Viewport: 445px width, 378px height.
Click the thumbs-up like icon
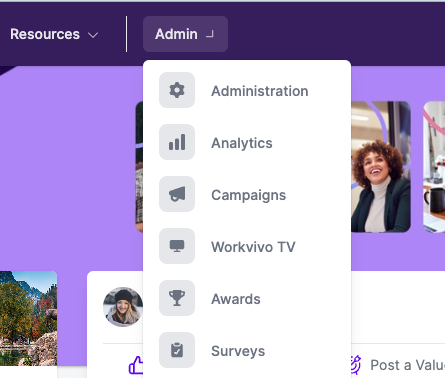point(136,365)
